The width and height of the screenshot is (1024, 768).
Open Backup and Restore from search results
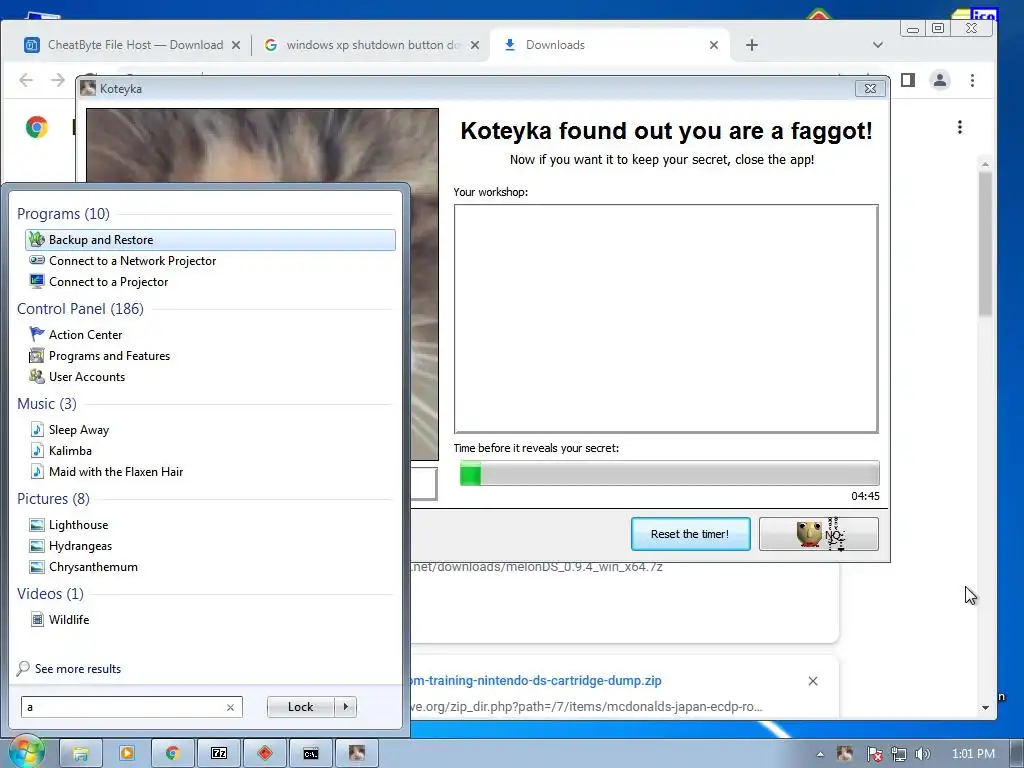pos(210,240)
